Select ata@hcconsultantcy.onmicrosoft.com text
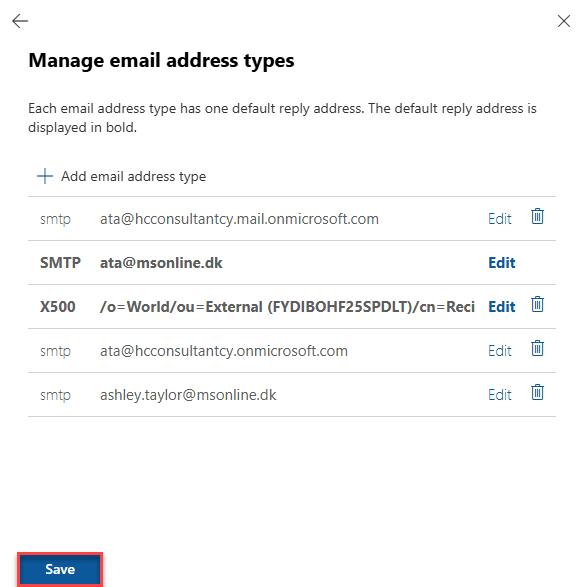Image resolution: width=581 pixels, height=587 pixels. pos(223,351)
